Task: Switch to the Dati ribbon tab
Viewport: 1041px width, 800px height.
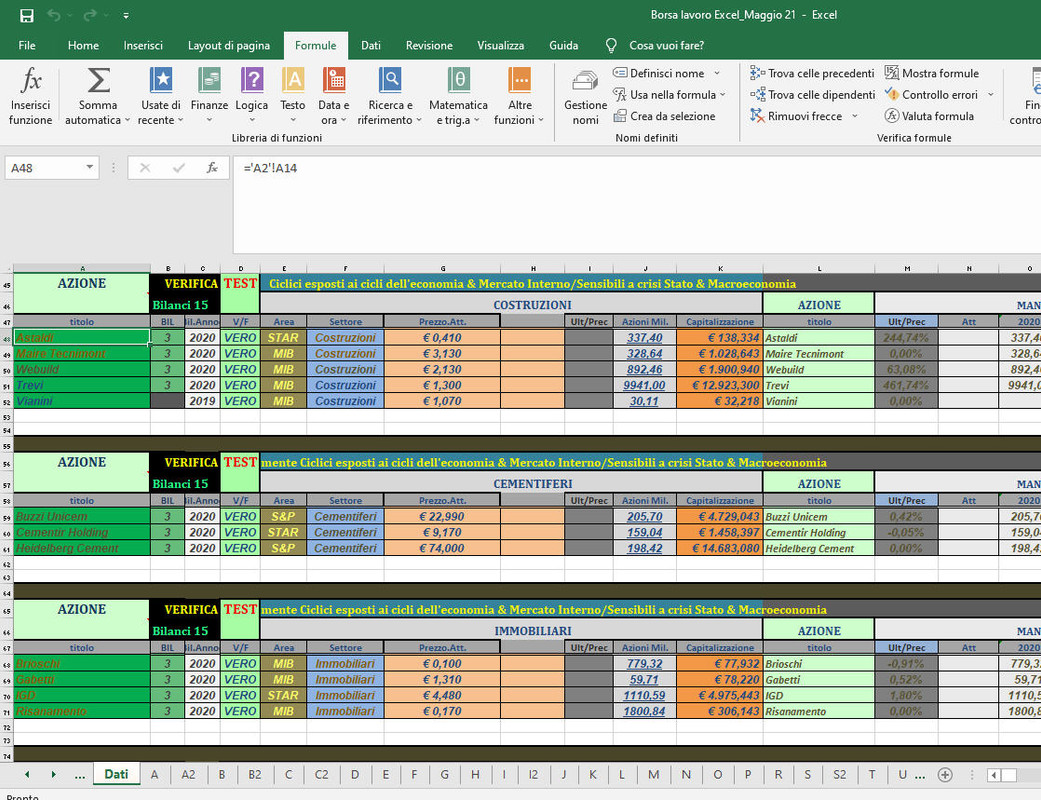Action: click(x=370, y=45)
